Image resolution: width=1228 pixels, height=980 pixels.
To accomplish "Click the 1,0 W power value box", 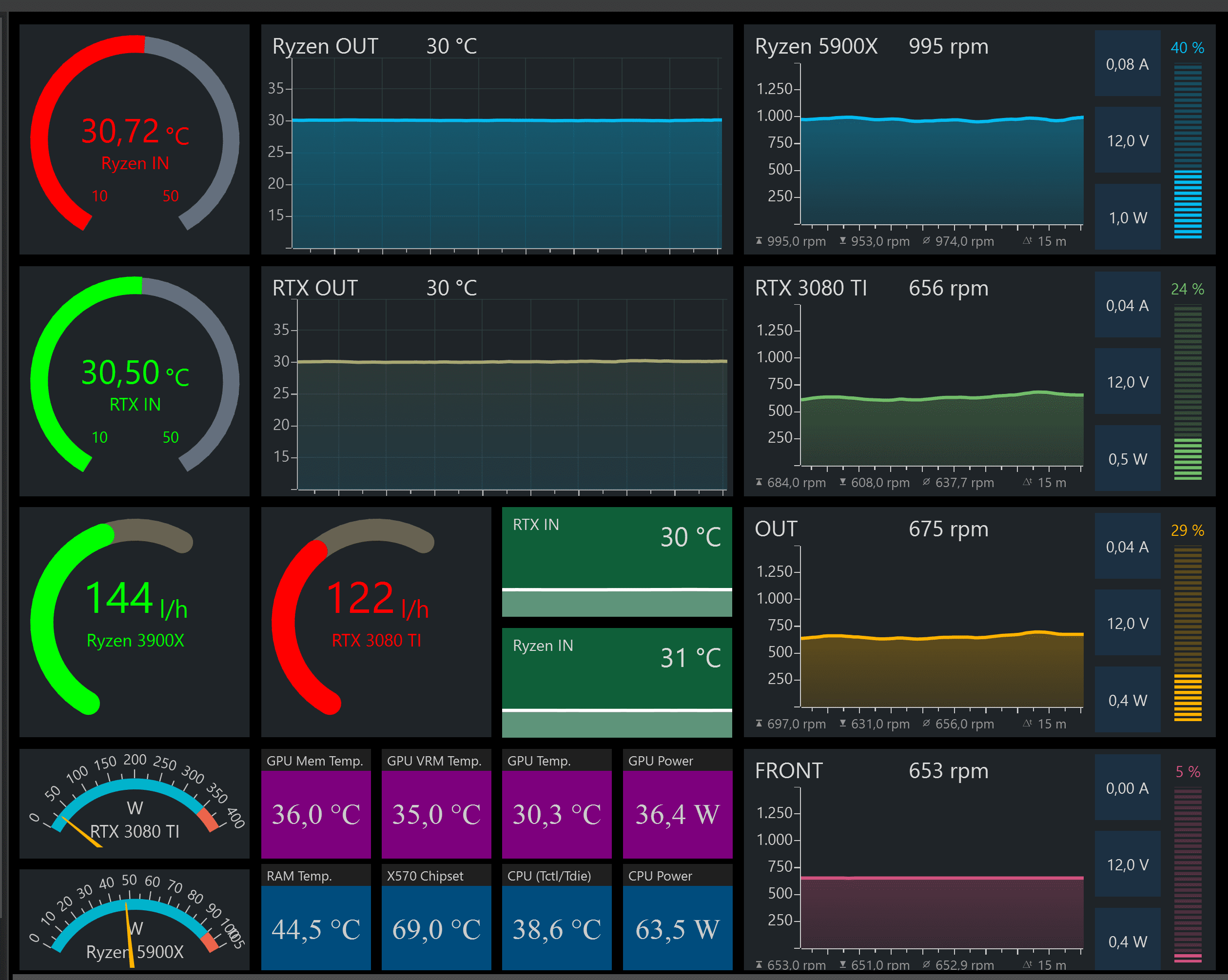I will (1128, 216).
